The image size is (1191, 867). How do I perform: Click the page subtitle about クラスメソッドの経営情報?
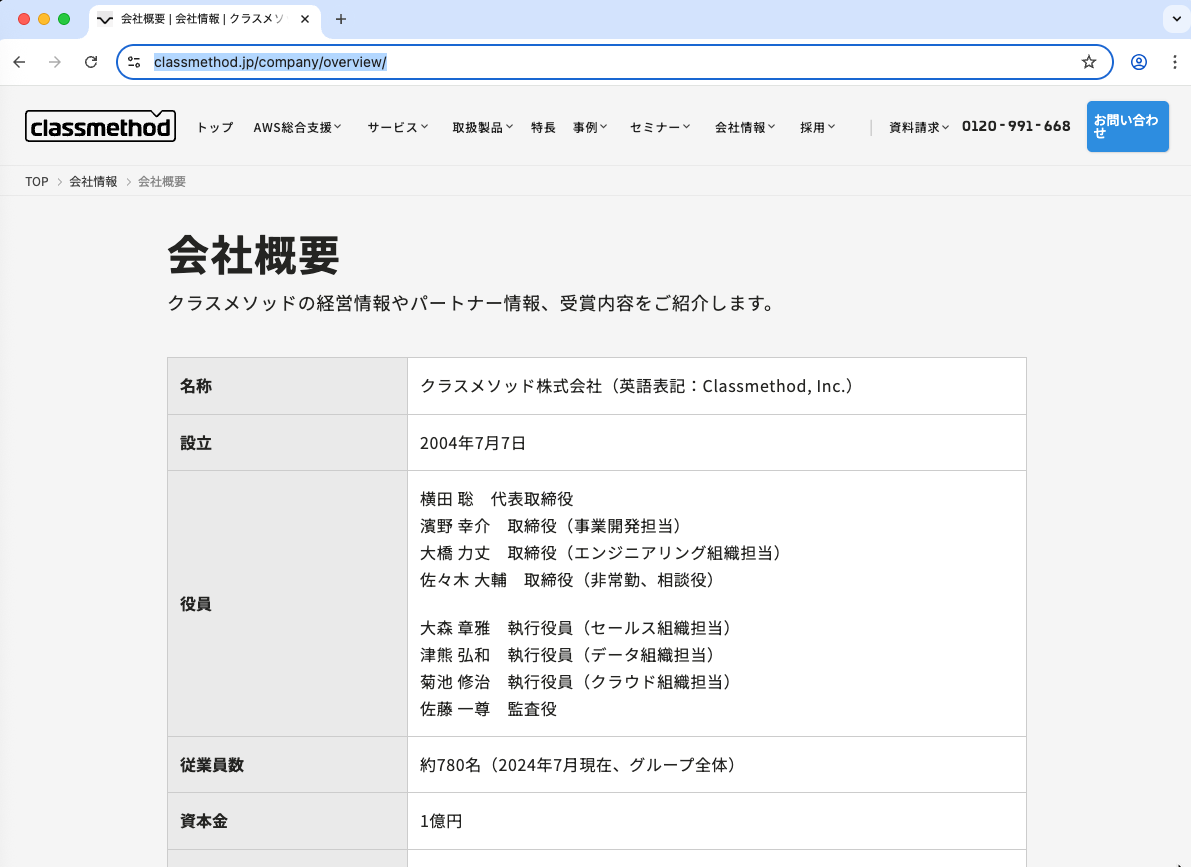472,303
